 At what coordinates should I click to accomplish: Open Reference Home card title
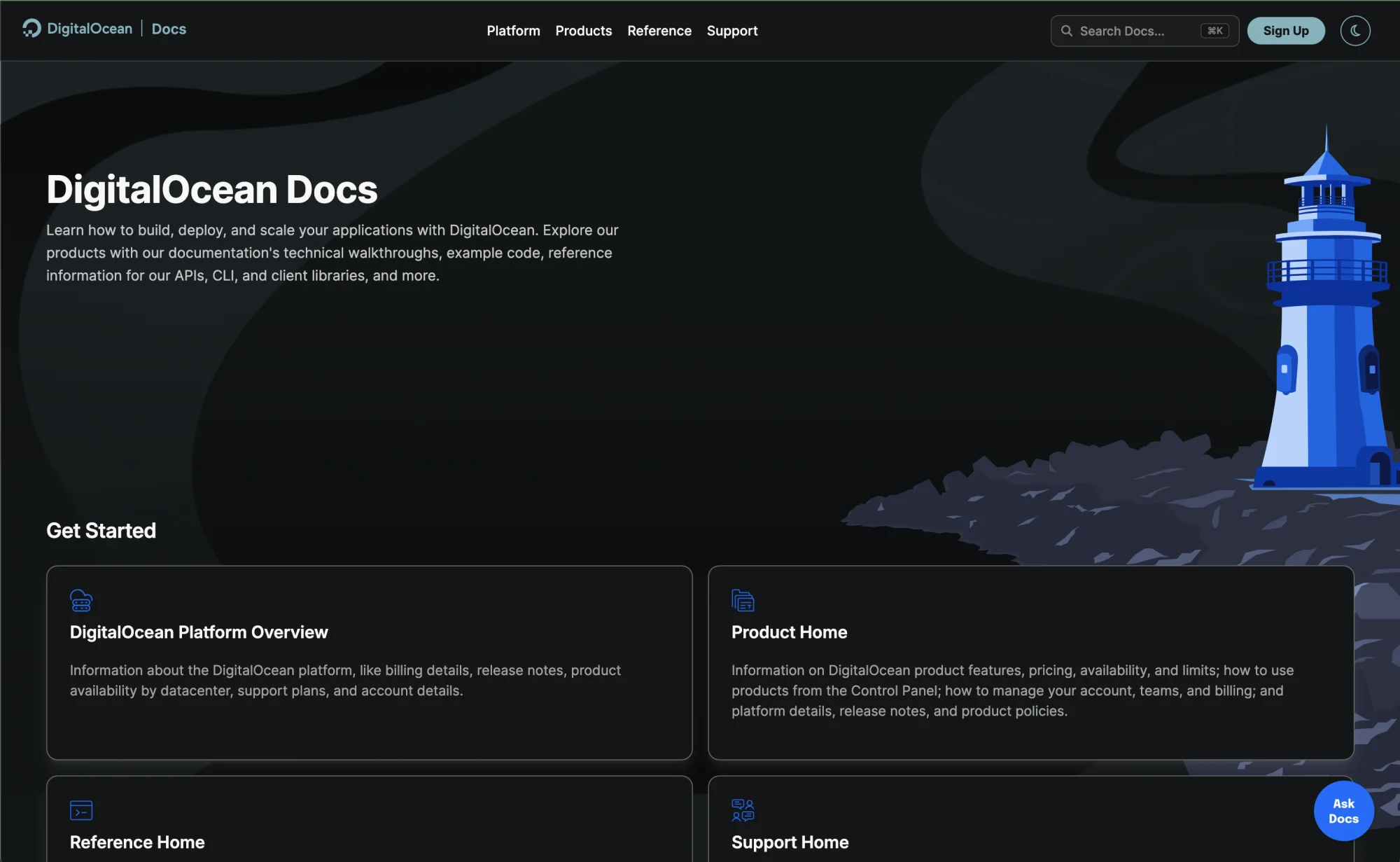(137, 842)
